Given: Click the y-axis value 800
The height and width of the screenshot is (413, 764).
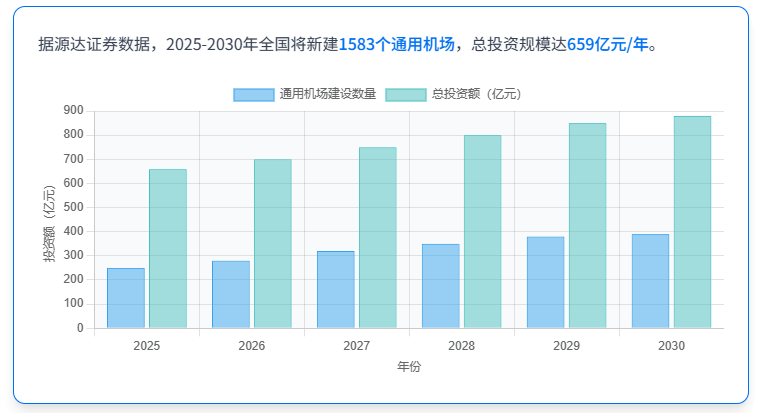Looking at the screenshot, I should pos(74,134).
